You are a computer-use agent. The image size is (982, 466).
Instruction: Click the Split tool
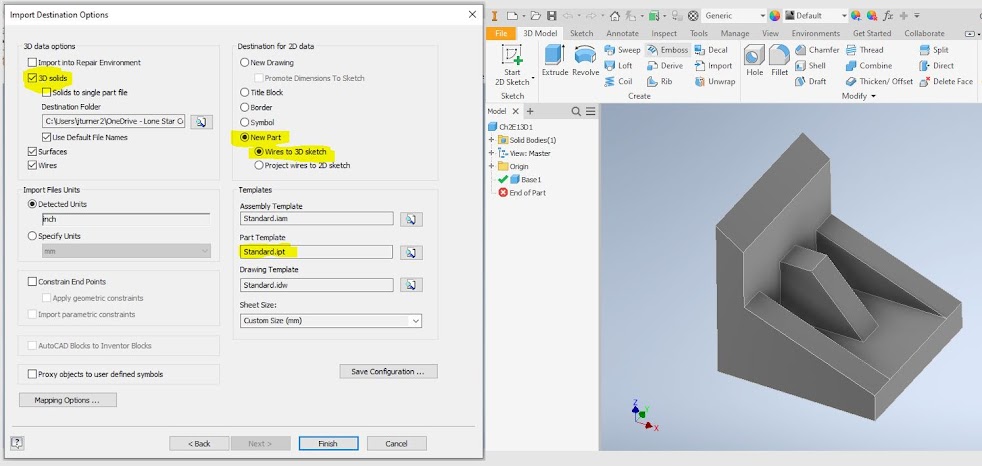[x=934, y=50]
